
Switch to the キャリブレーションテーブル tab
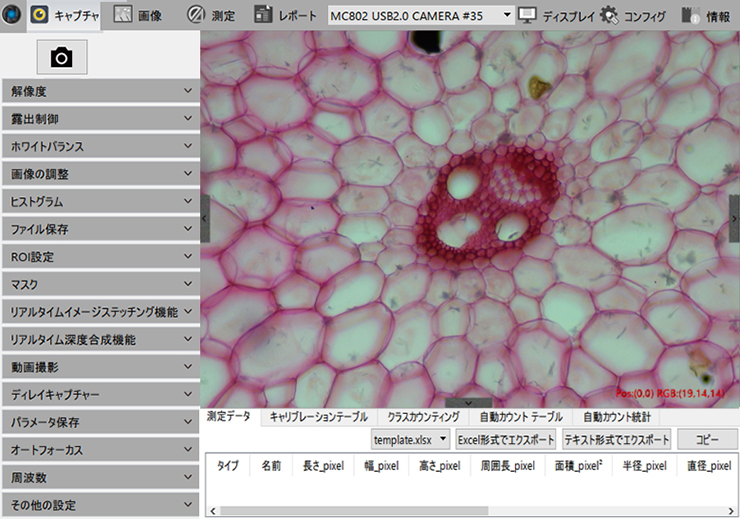319,417
